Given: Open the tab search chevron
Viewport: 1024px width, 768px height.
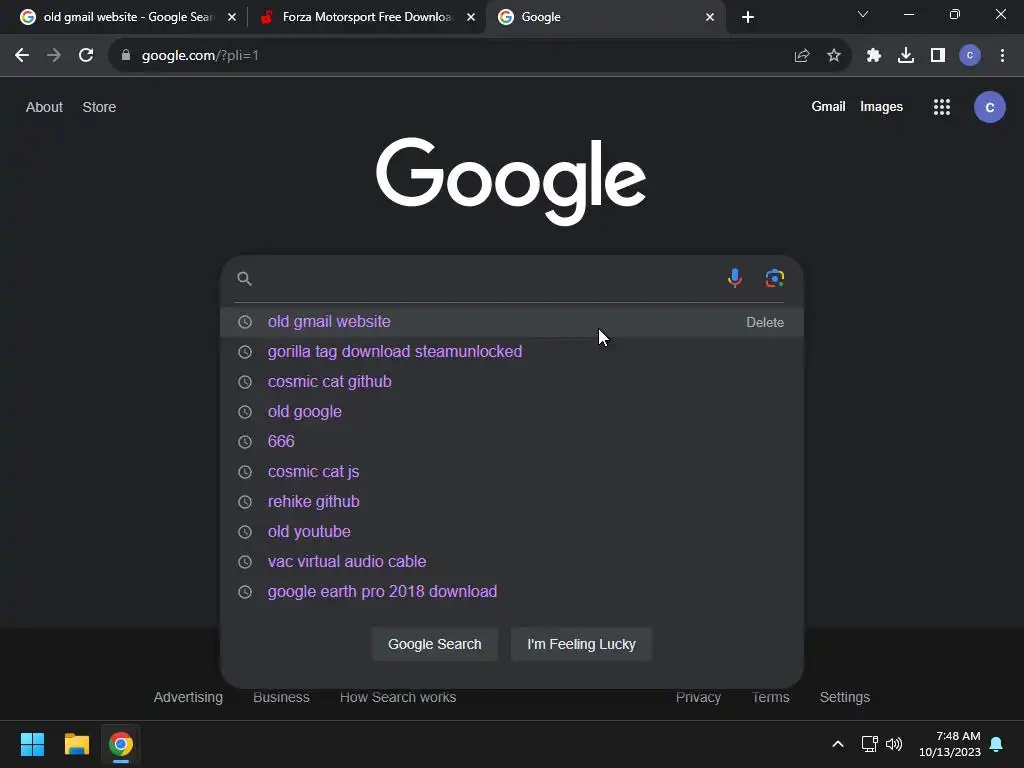Looking at the screenshot, I should [x=863, y=14].
